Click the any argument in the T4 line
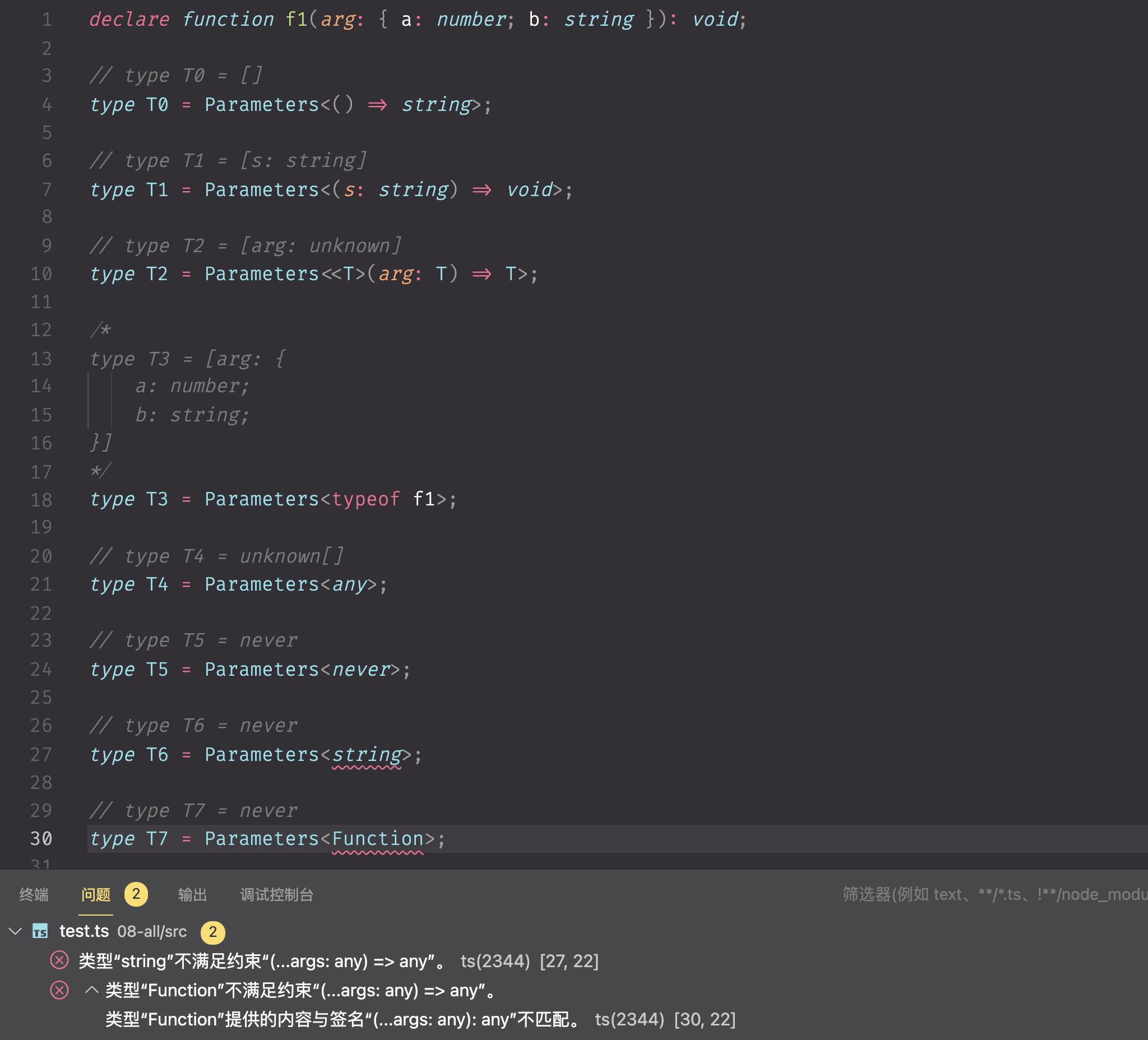This screenshot has width=1148, height=1040. (349, 584)
